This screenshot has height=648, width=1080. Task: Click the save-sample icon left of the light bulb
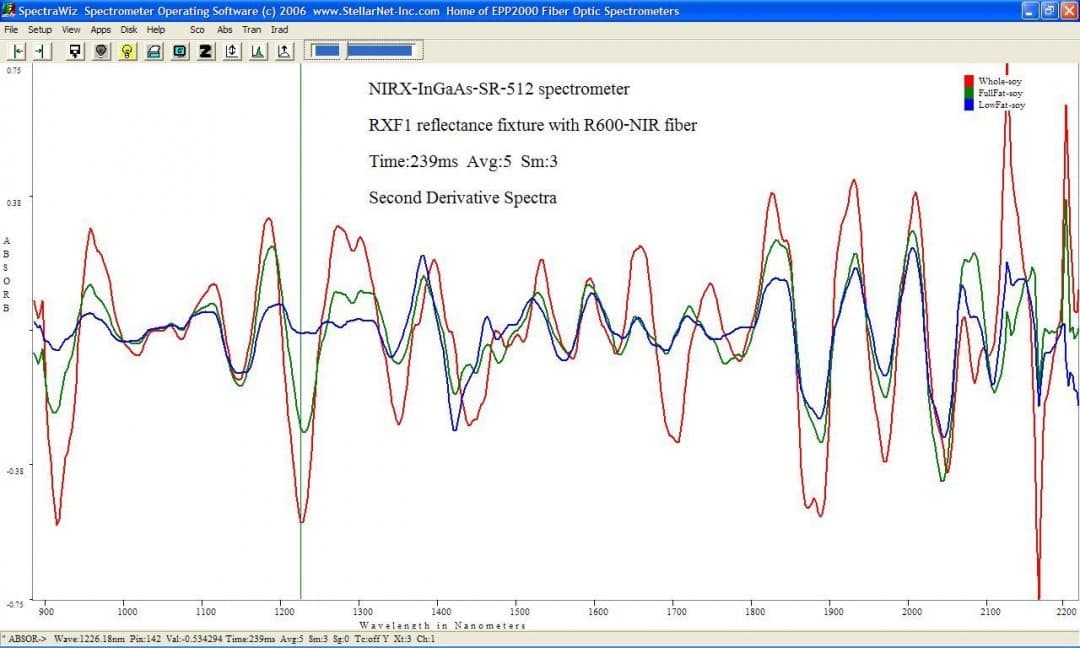75,50
